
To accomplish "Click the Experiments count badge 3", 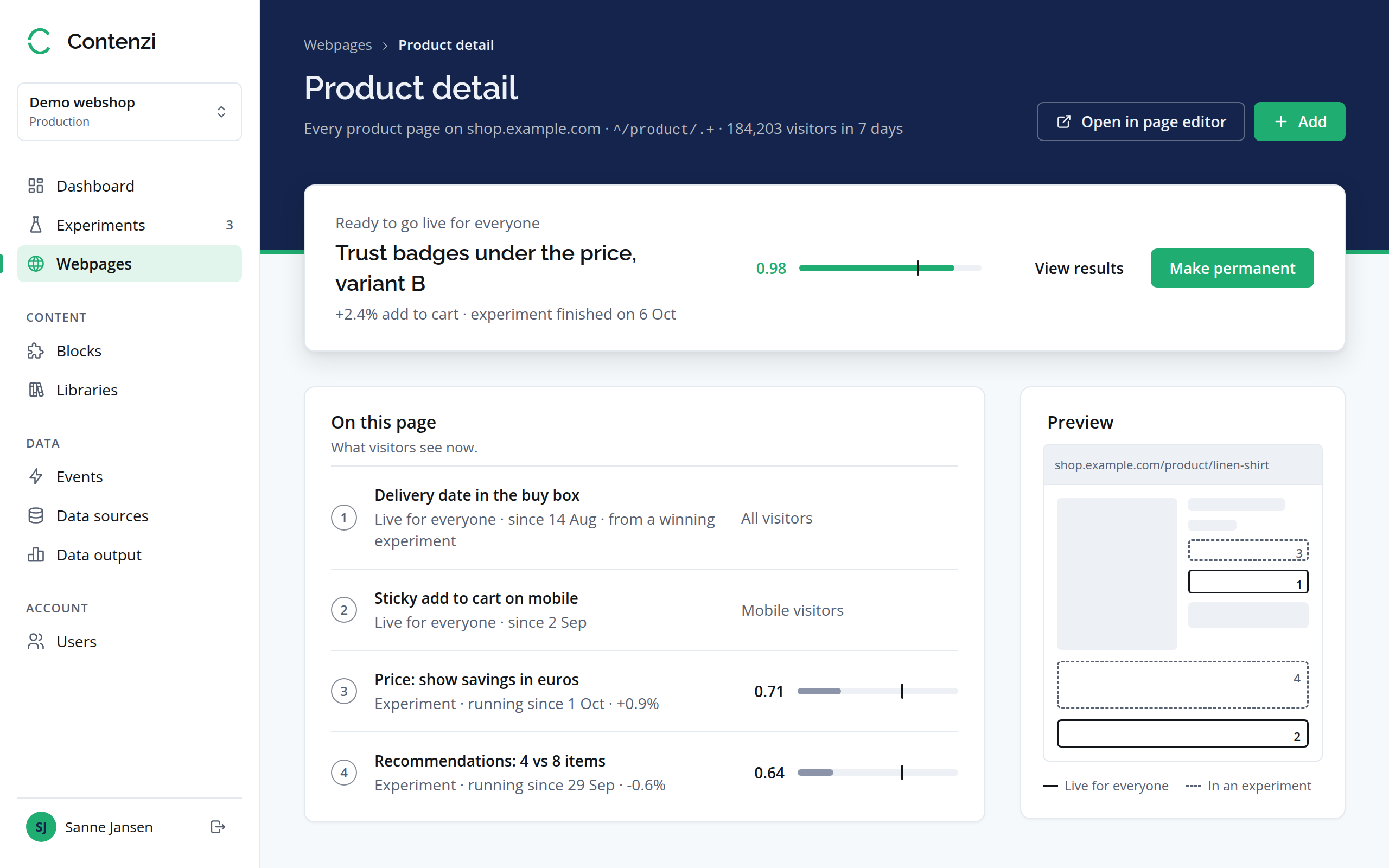I will click(229, 225).
